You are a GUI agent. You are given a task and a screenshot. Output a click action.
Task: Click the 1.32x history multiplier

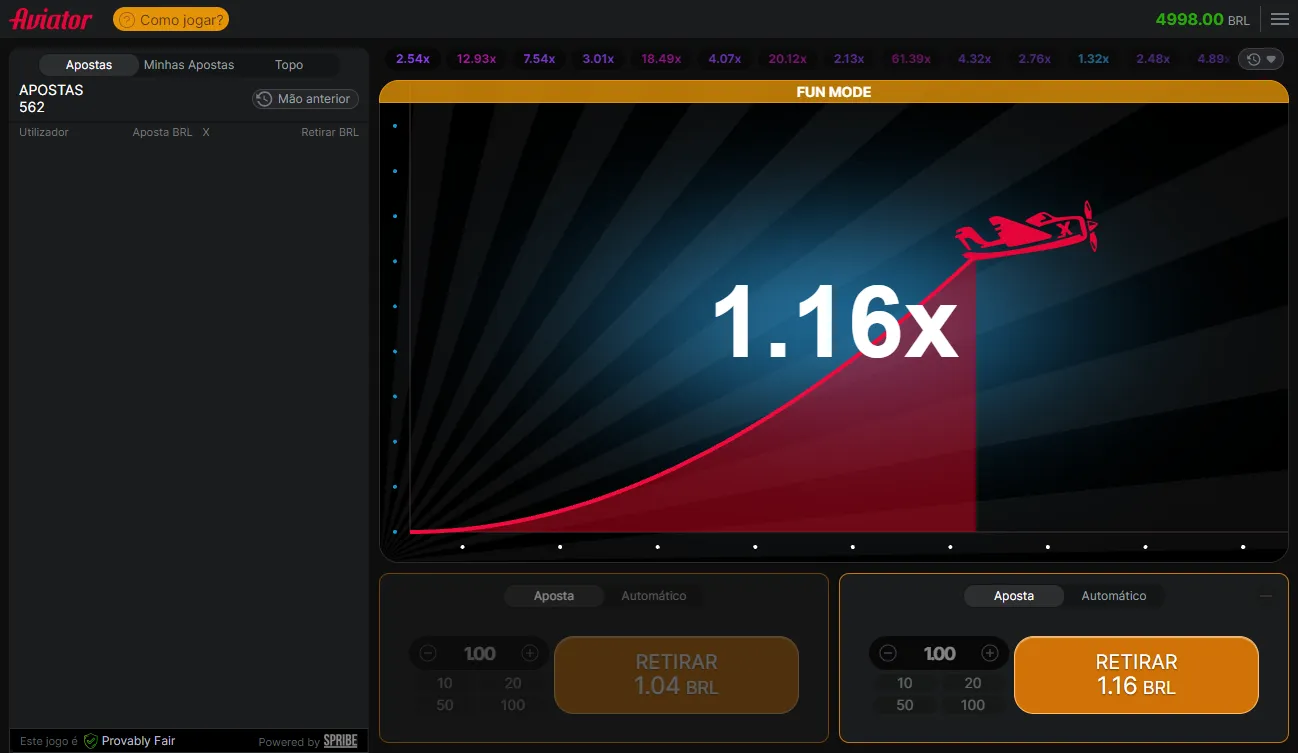pyautogui.click(x=1093, y=59)
